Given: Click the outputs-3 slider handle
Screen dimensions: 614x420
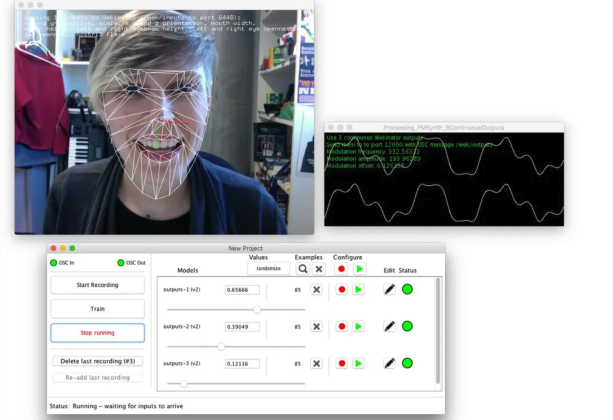Looking at the screenshot, I should pos(184,384).
